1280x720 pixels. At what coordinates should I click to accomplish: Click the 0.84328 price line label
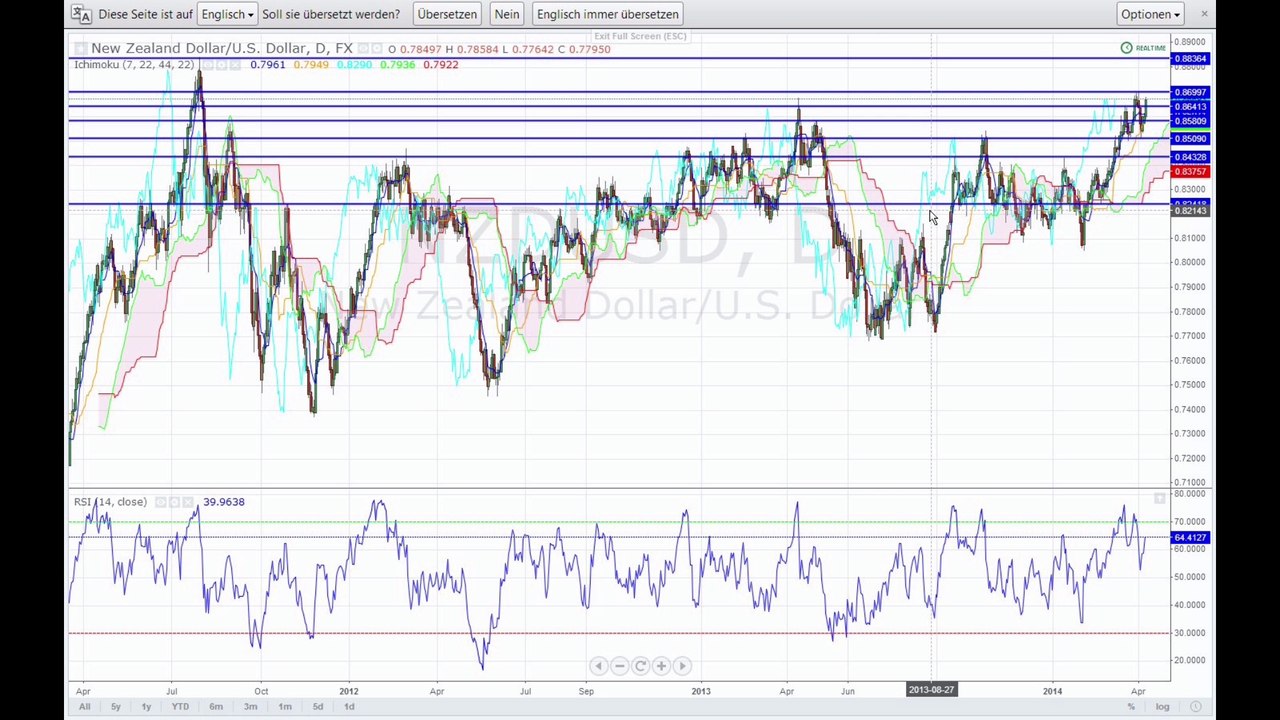point(1190,158)
